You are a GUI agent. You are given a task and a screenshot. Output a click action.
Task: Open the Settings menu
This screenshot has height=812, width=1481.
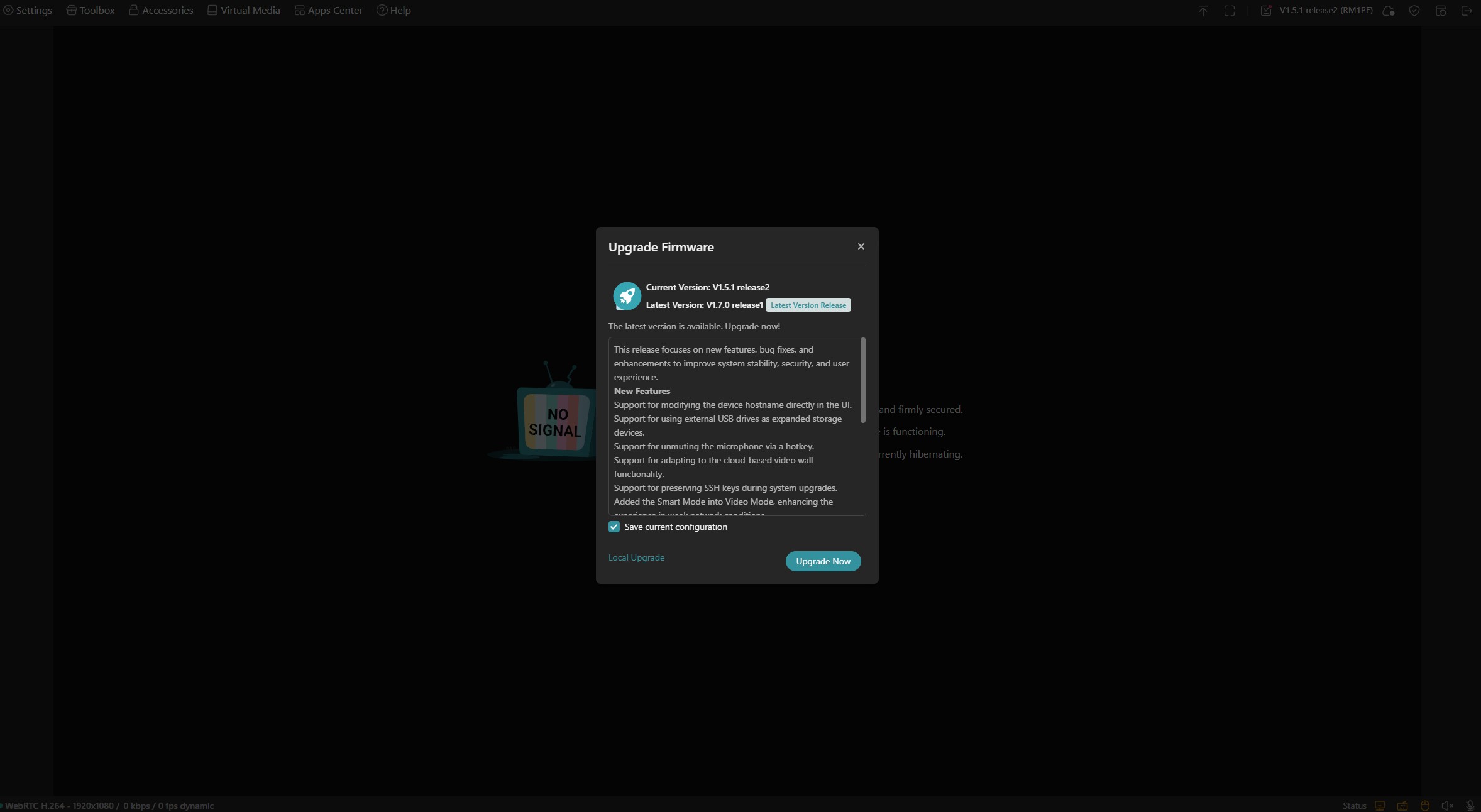point(28,11)
